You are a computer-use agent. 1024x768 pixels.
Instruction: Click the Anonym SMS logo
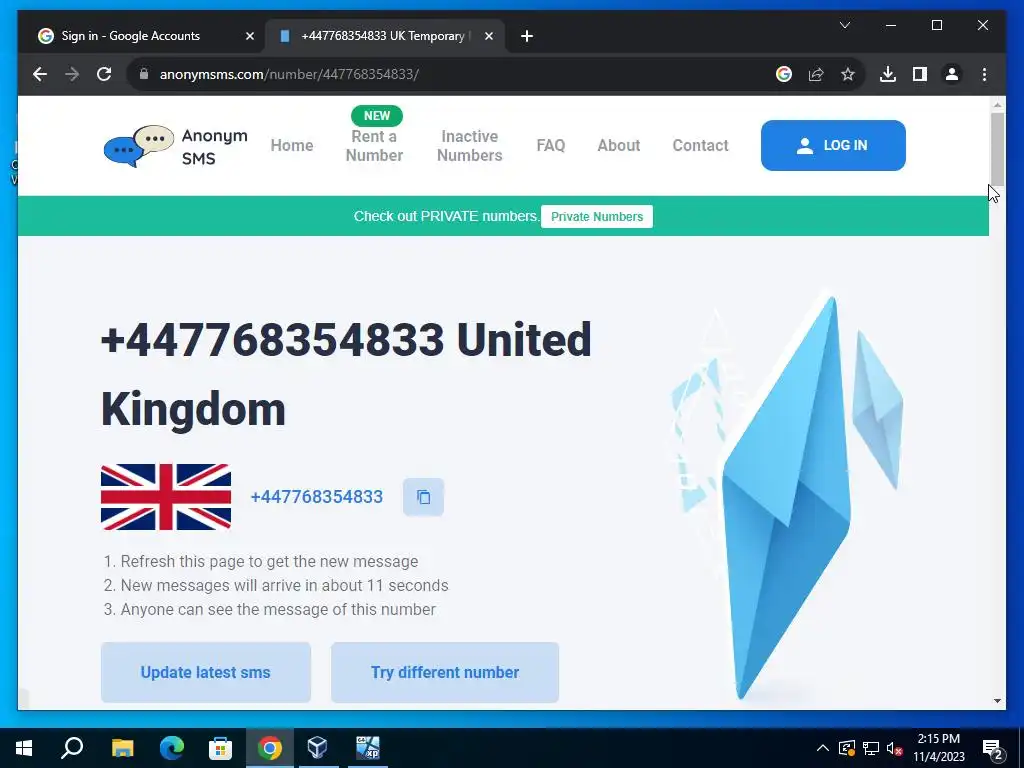[176, 146]
